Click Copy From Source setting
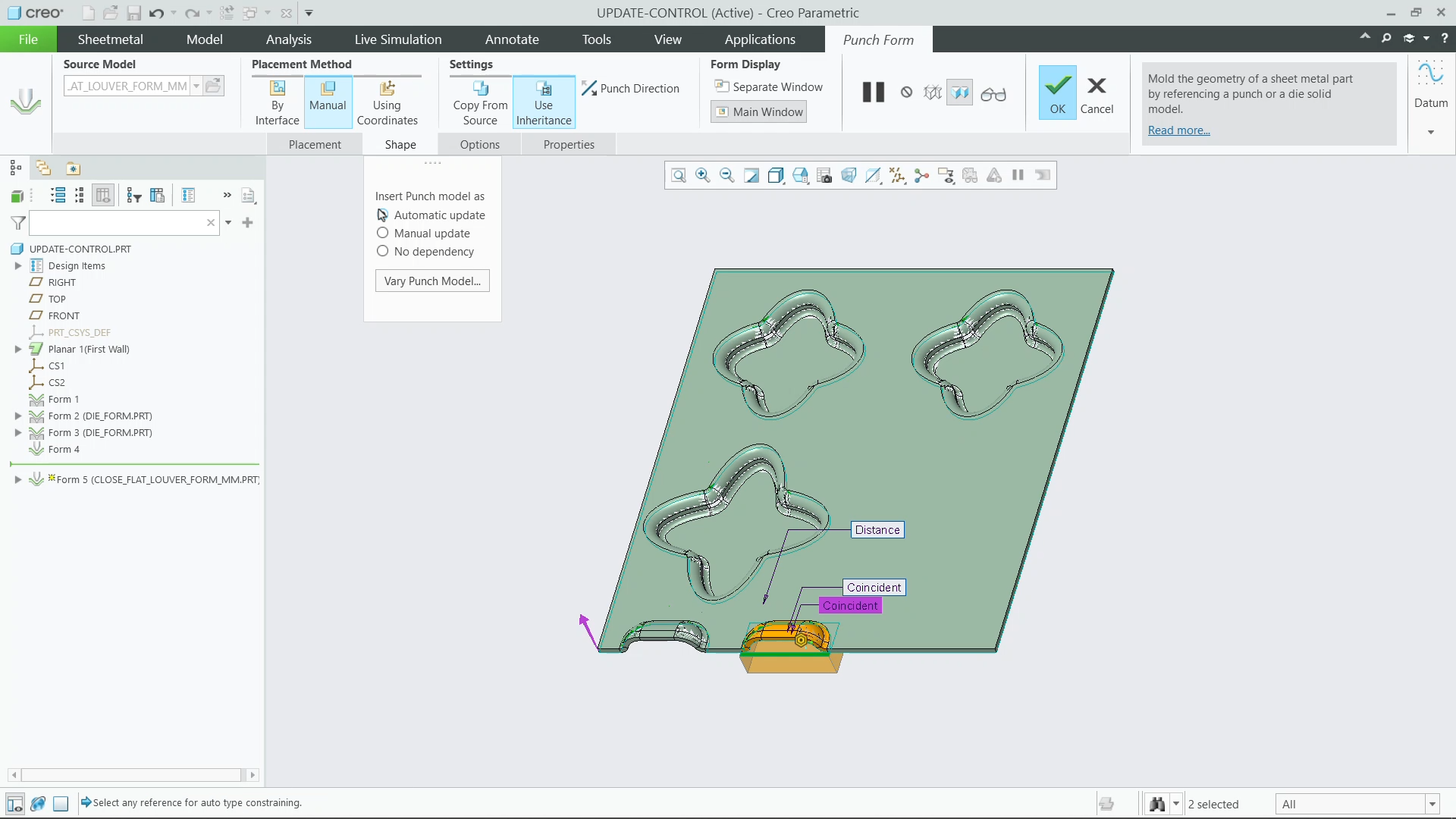1456x819 pixels. click(480, 102)
